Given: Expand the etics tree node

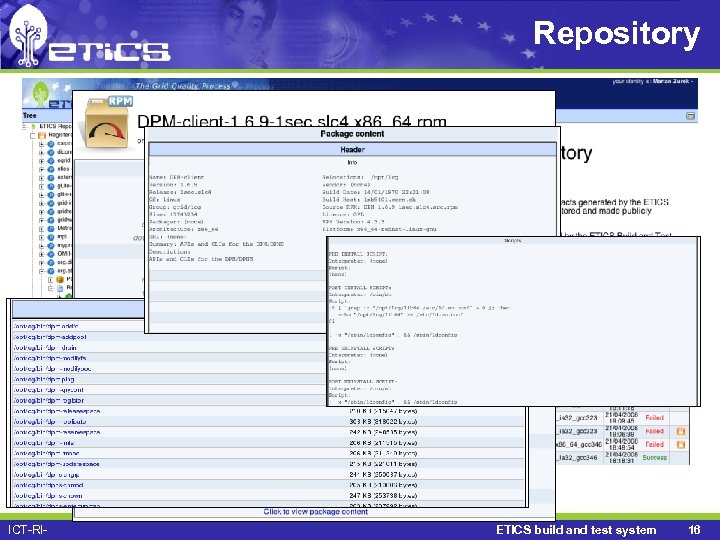Looking at the screenshot, I should (42, 169).
